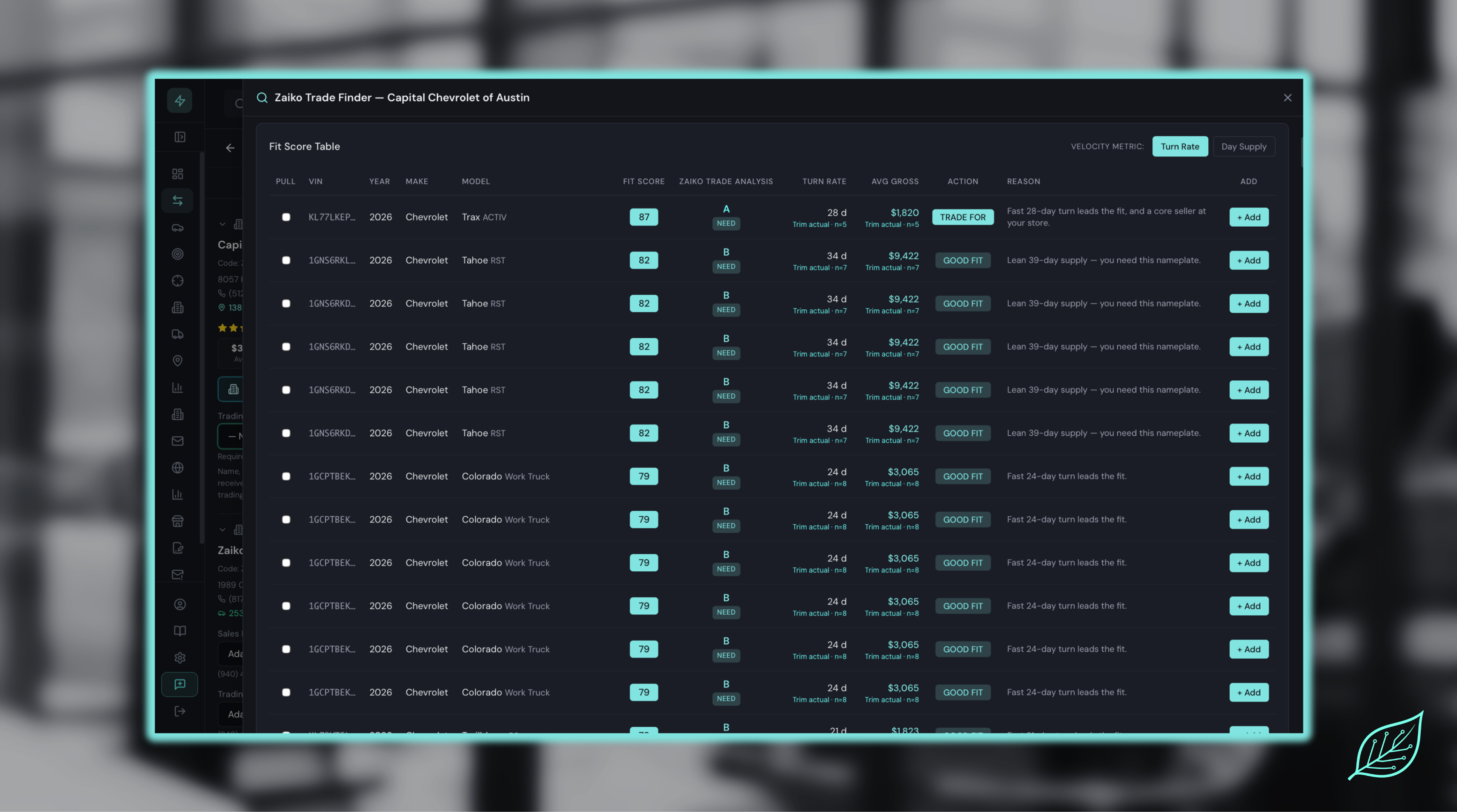Open the plain envelope mail icon

coord(178,441)
